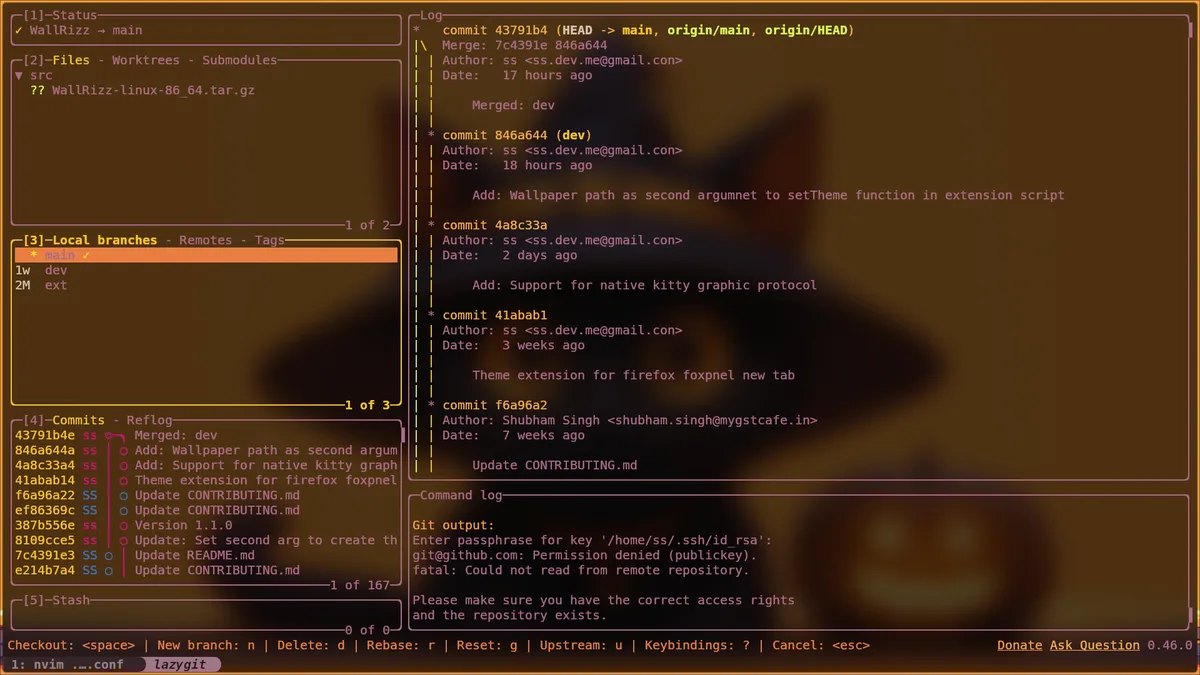Viewport: 1200px width, 675px height.
Task: Select commit 41abab14 Theme extension
Action: [206, 480]
